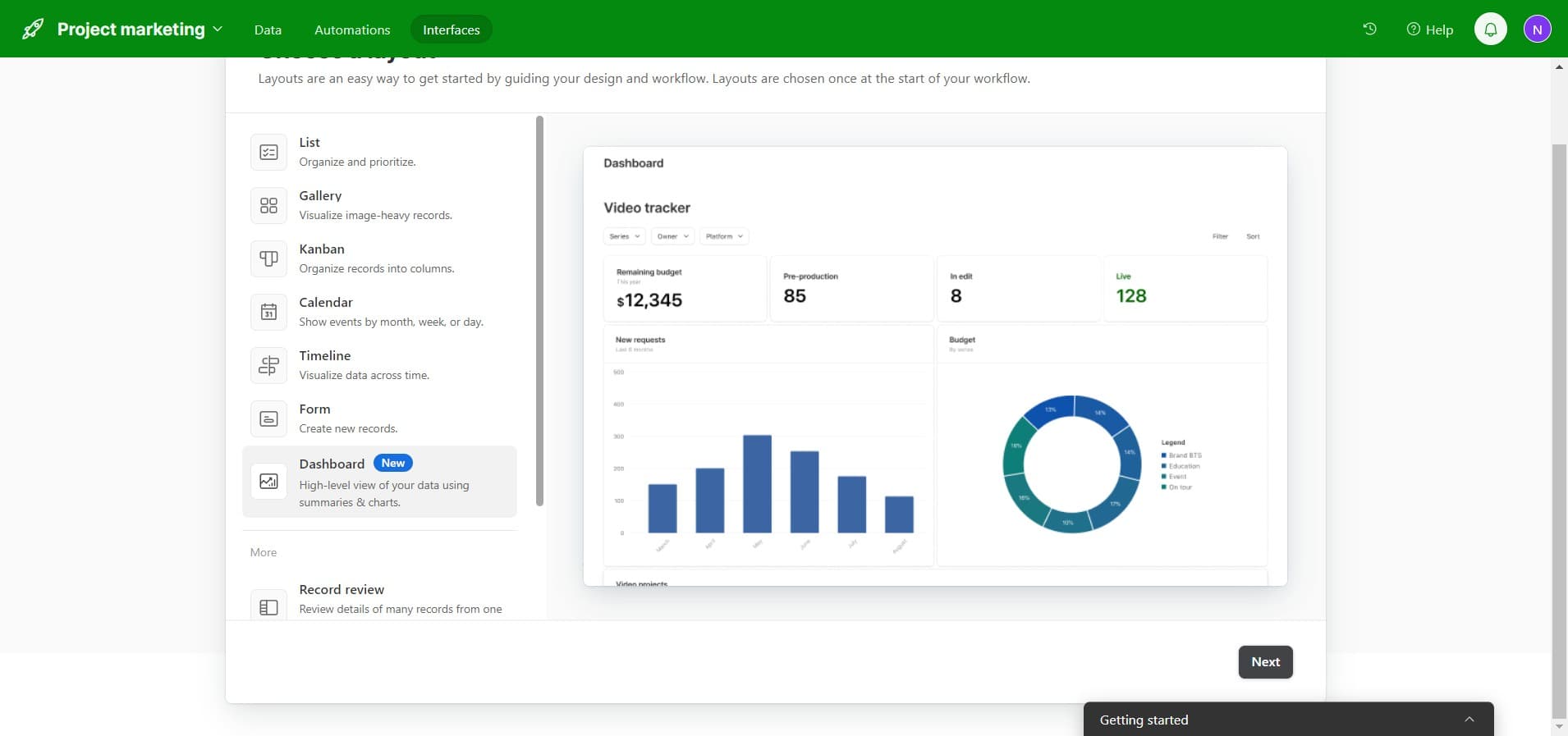This screenshot has height=736, width=1568.
Task: Choose the Gallery layout icon
Action: 268,206
